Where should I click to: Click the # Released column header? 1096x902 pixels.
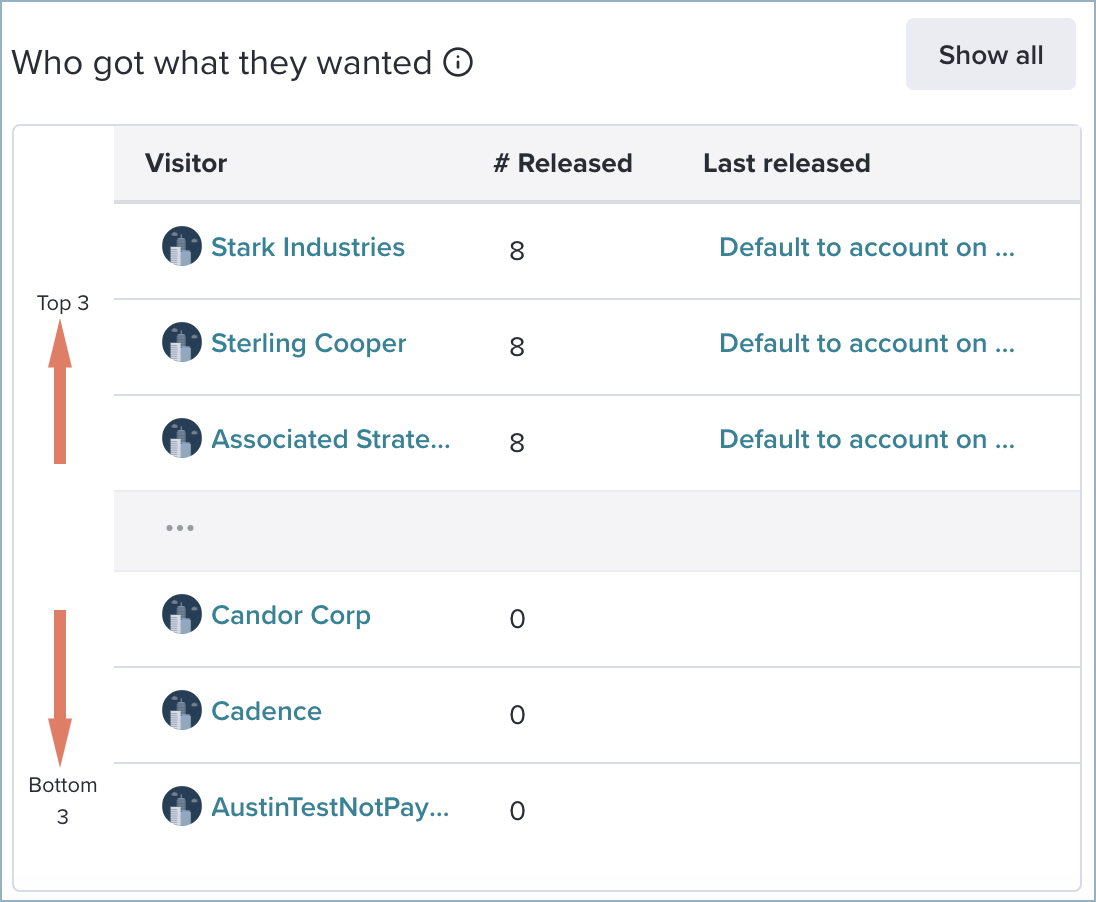pos(563,163)
